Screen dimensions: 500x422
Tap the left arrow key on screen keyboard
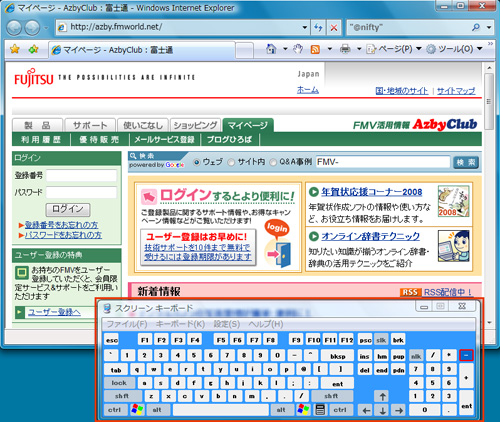(x=366, y=410)
